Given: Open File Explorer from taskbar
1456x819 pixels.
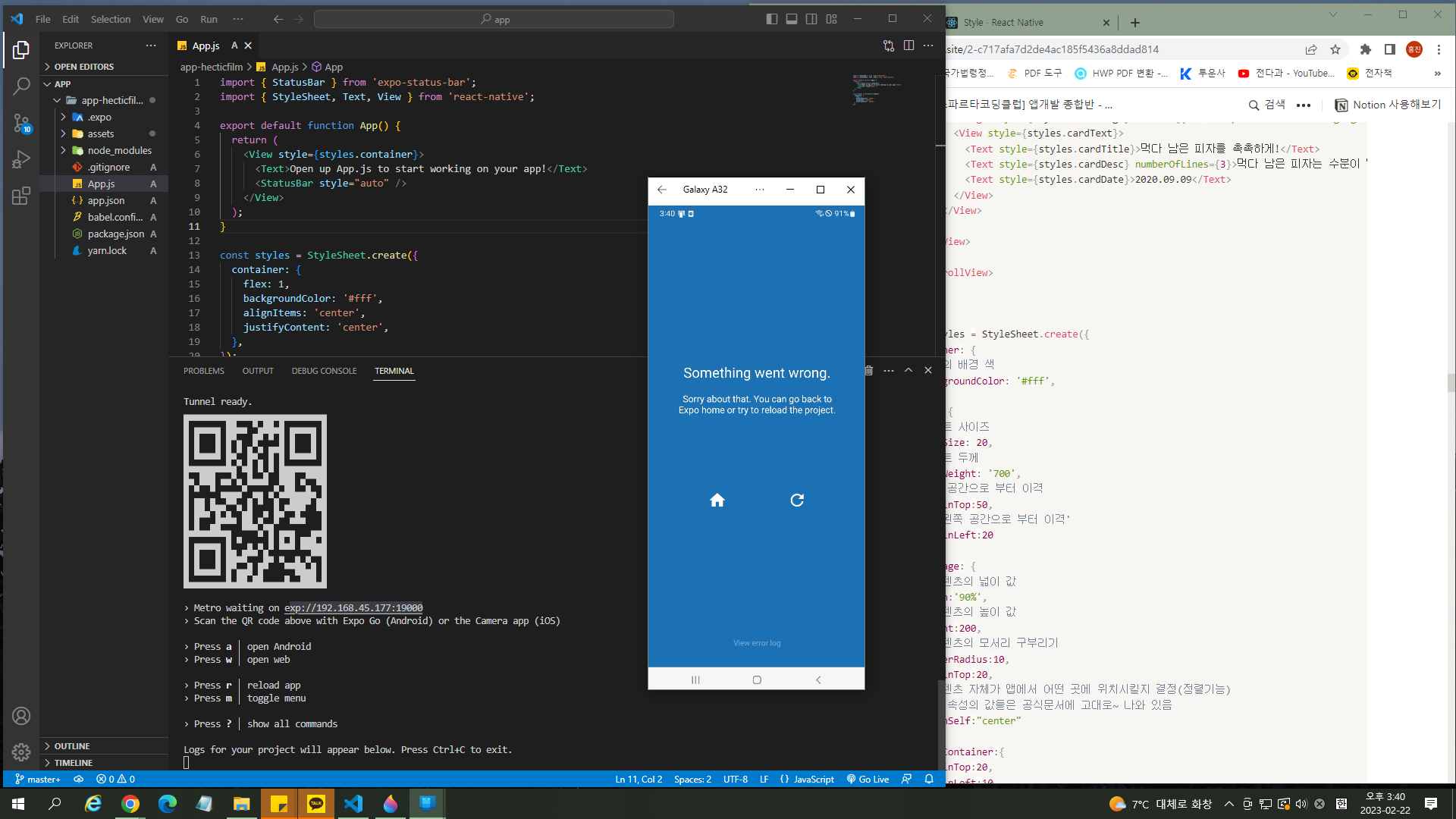Looking at the screenshot, I should [x=241, y=804].
